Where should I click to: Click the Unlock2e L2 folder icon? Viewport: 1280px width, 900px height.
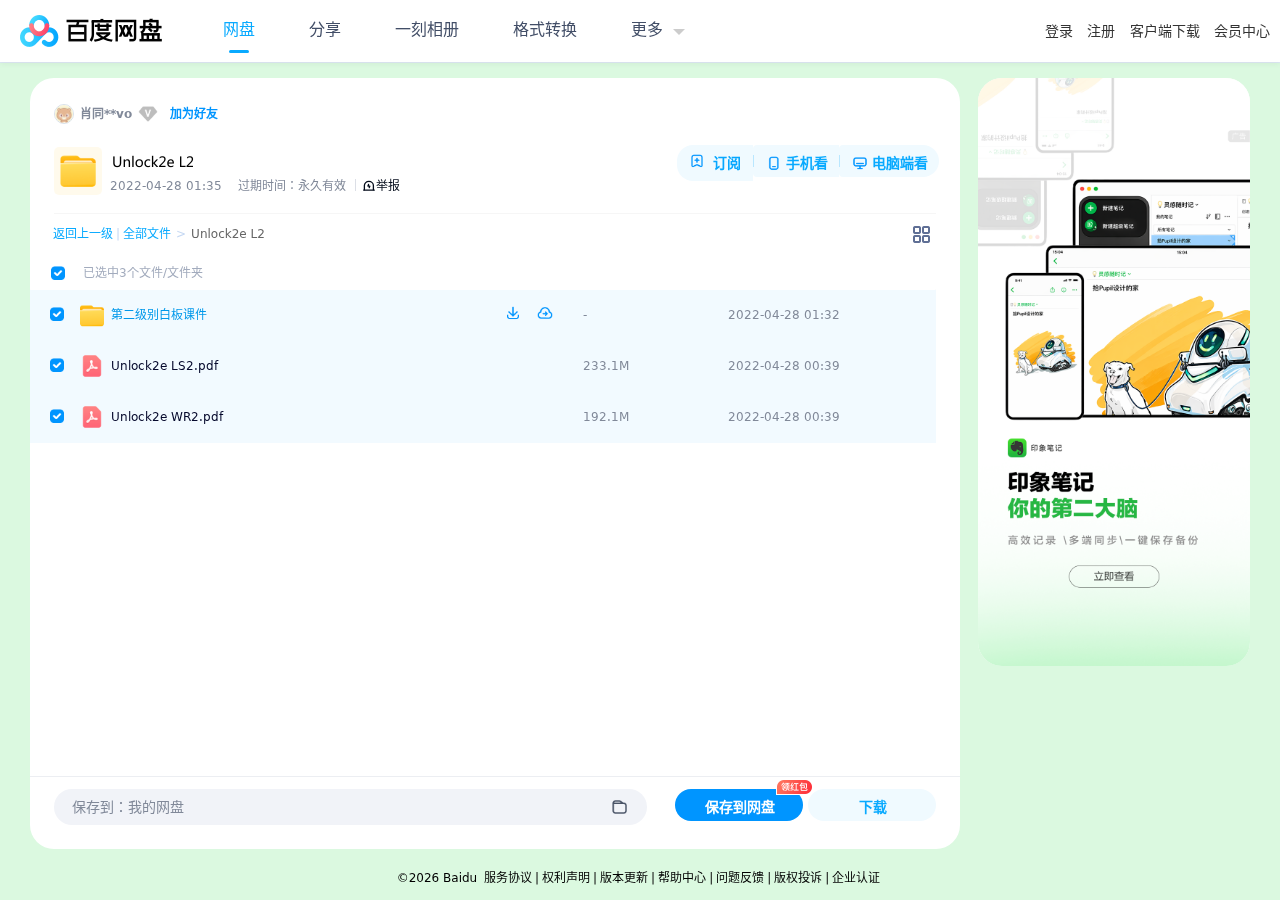point(78,171)
